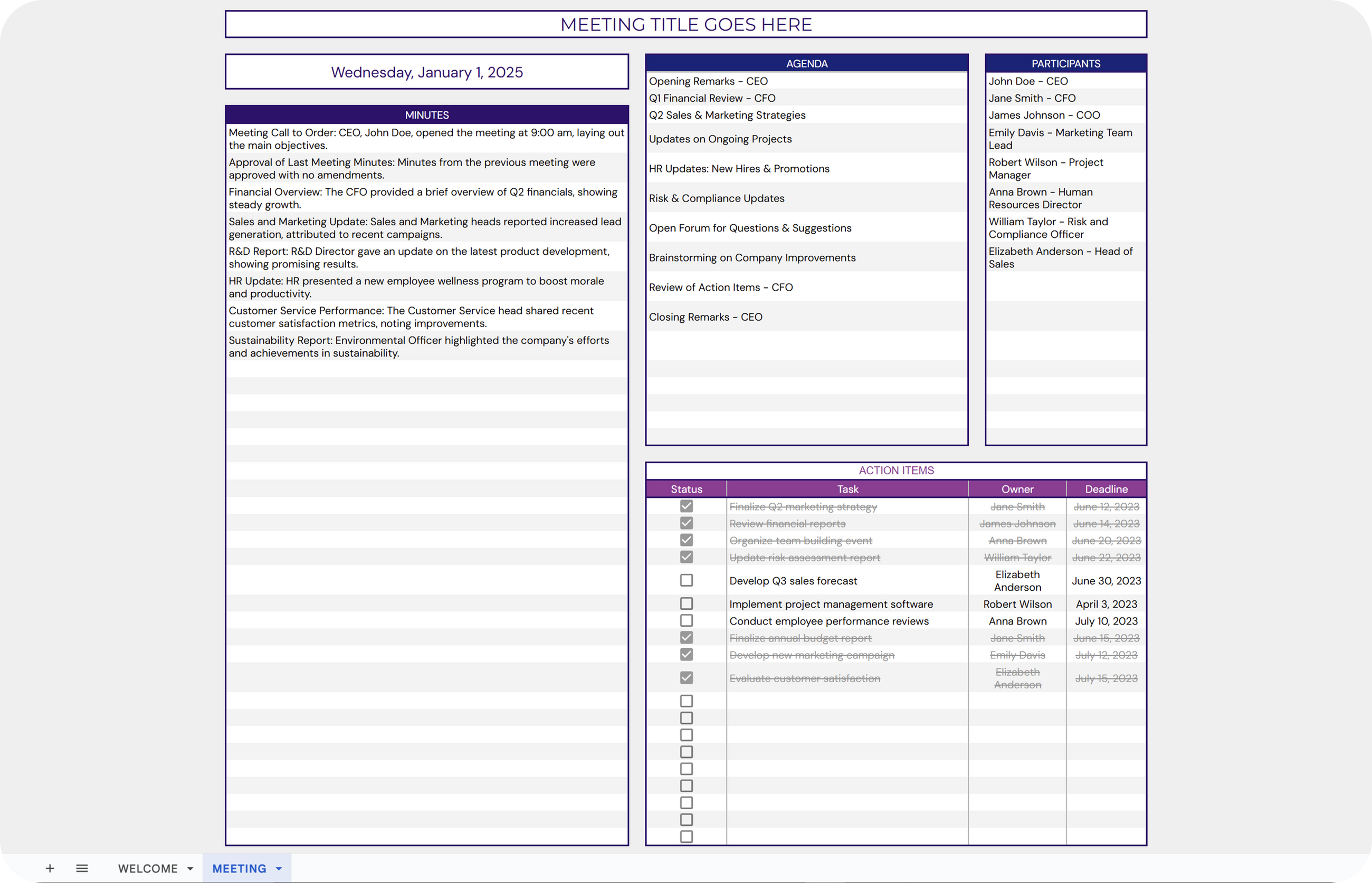Uncheck the Finalize annual budget report checkbox
This screenshot has width=1372, height=883.
point(686,638)
